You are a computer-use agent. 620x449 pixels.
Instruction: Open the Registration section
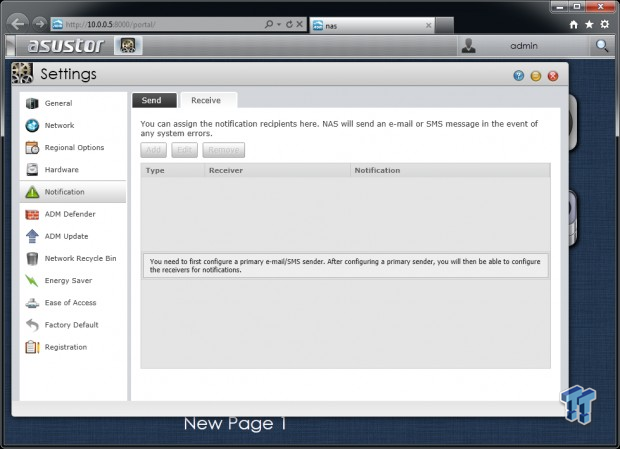(x=73, y=347)
